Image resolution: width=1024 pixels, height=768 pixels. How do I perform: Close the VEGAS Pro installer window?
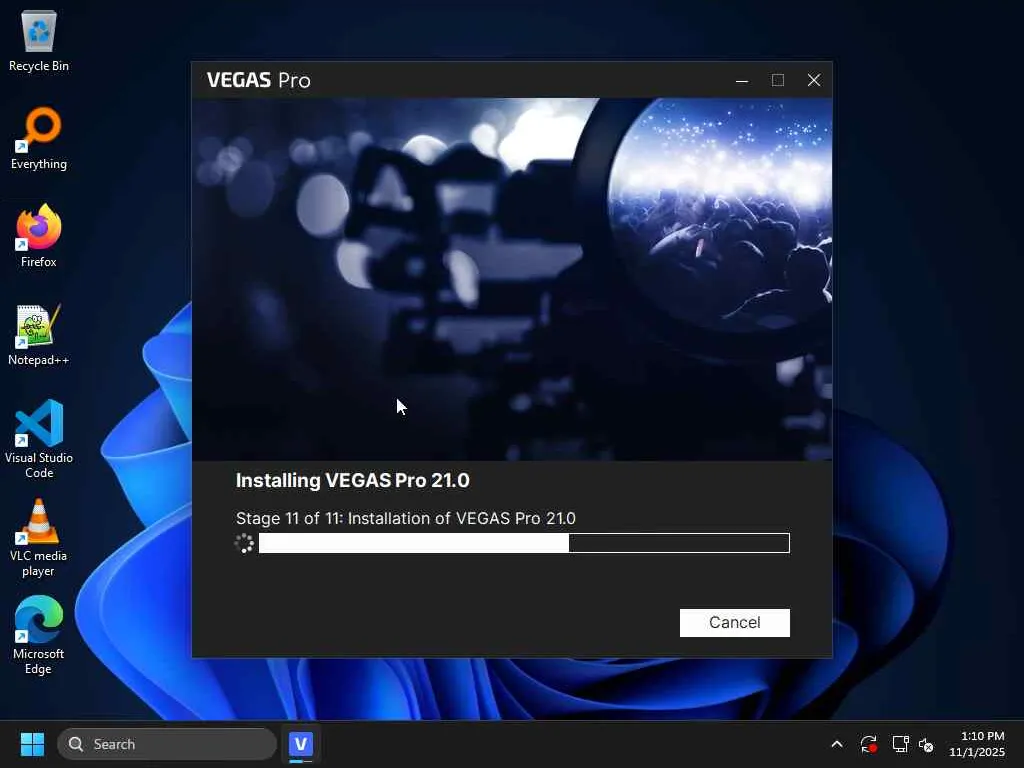coord(814,80)
